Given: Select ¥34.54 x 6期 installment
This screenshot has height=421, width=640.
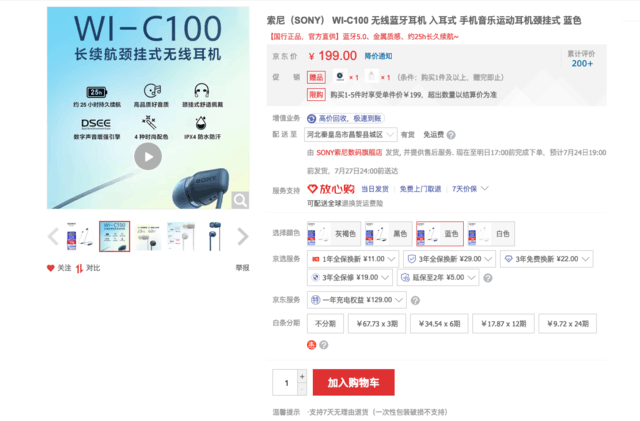Looking at the screenshot, I should [x=439, y=324].
